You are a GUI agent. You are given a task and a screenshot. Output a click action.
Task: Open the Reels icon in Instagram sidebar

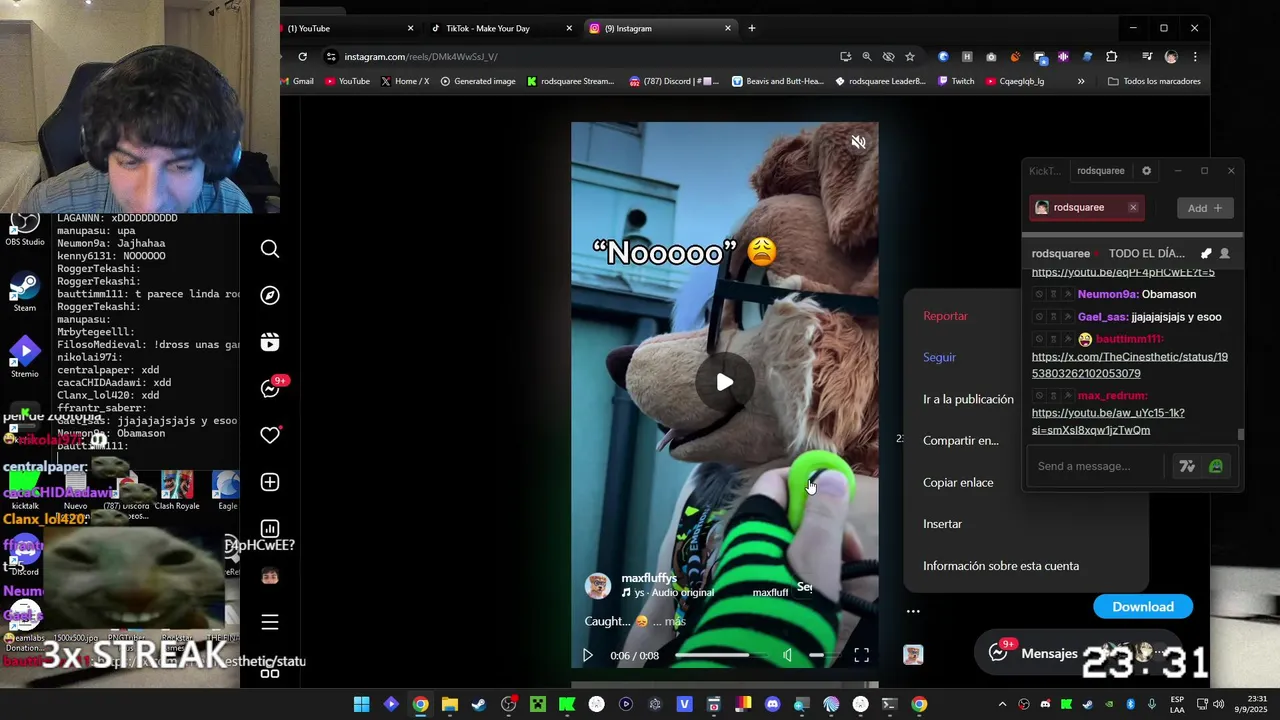[270, 342]
